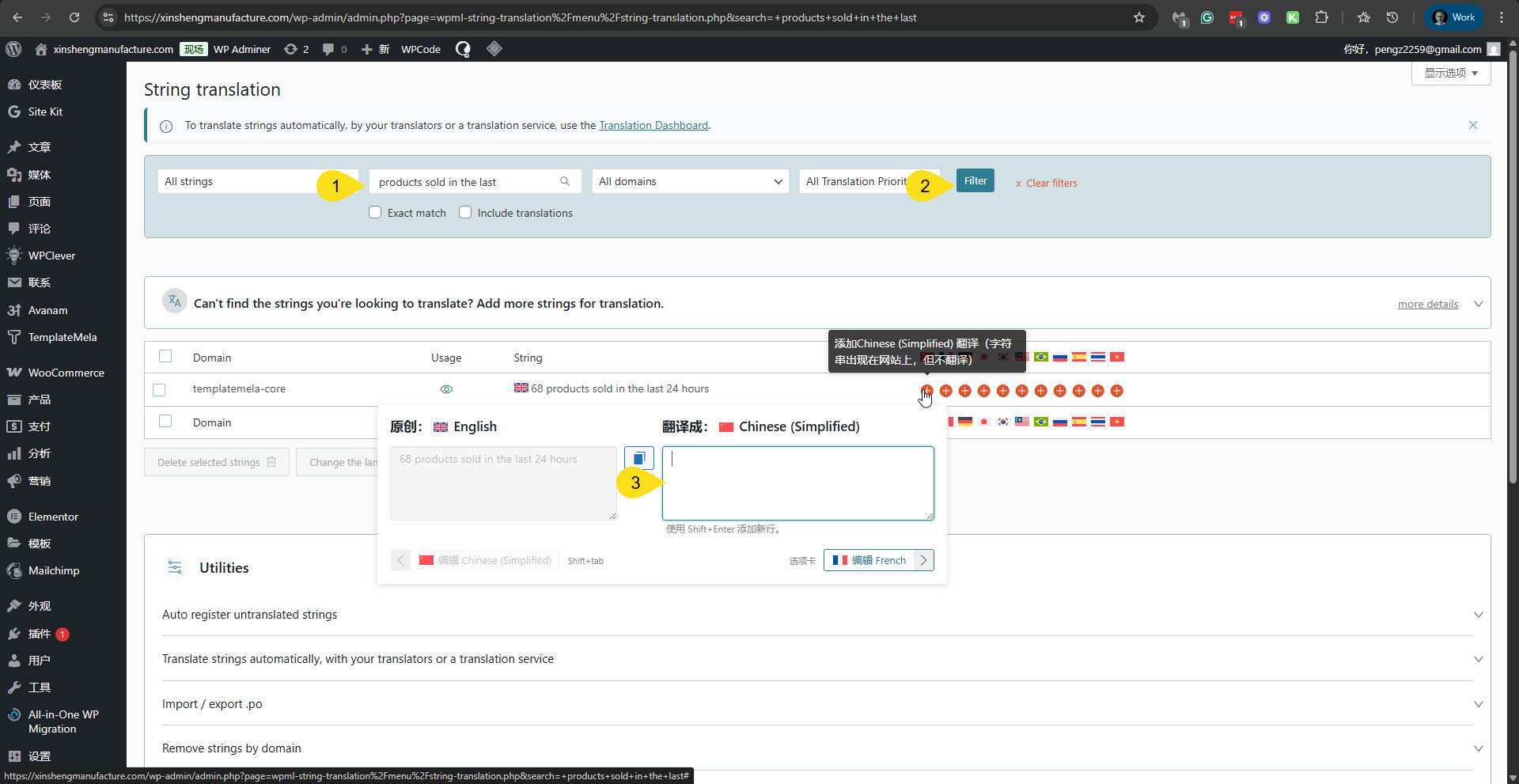The height and width of the screenshot is (784, 1519).
Task: Click the updates icon showing 2
Action: pyautogui.click(x=297, y=49)
